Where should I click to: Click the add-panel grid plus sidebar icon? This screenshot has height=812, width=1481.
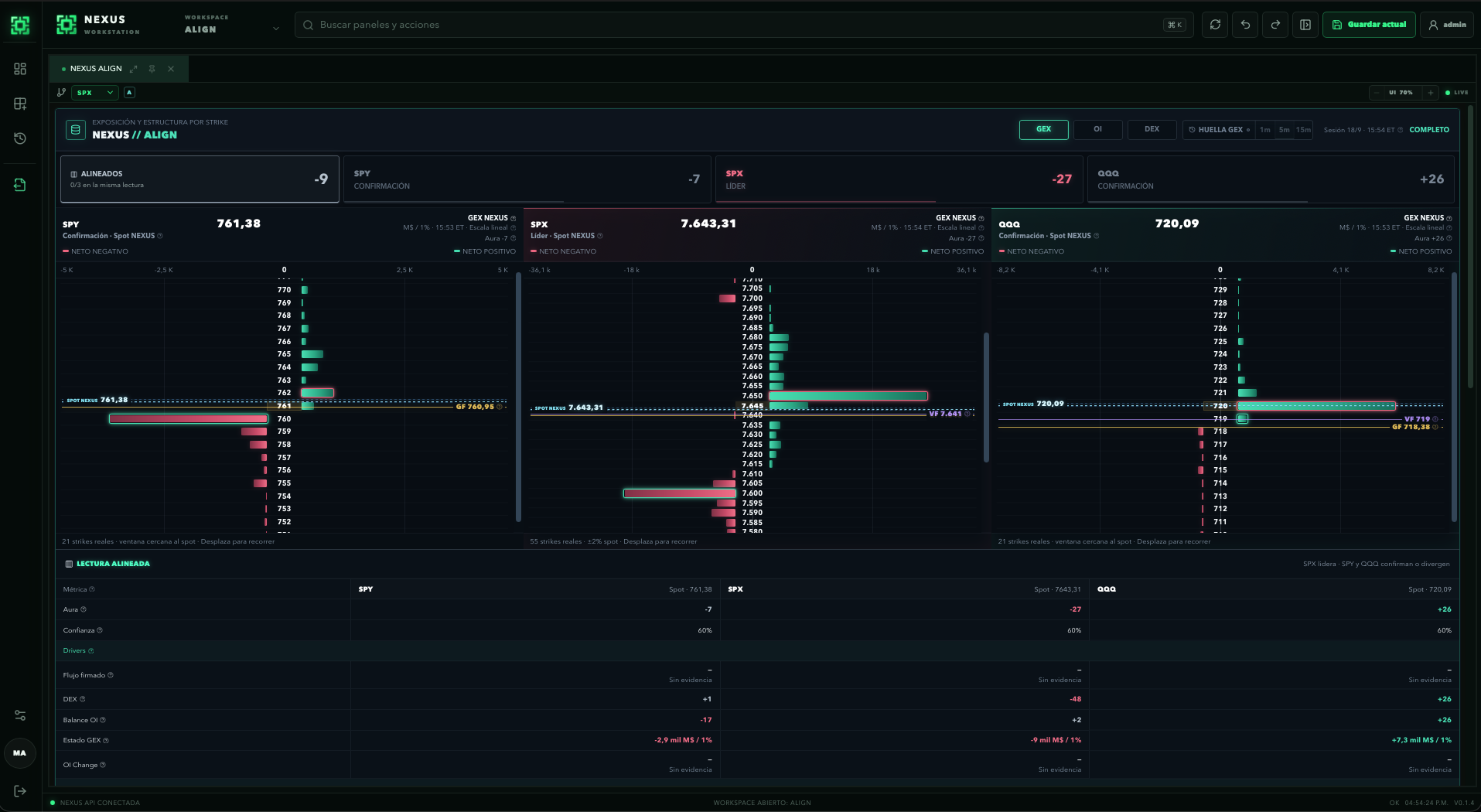[x=20, y=104]
